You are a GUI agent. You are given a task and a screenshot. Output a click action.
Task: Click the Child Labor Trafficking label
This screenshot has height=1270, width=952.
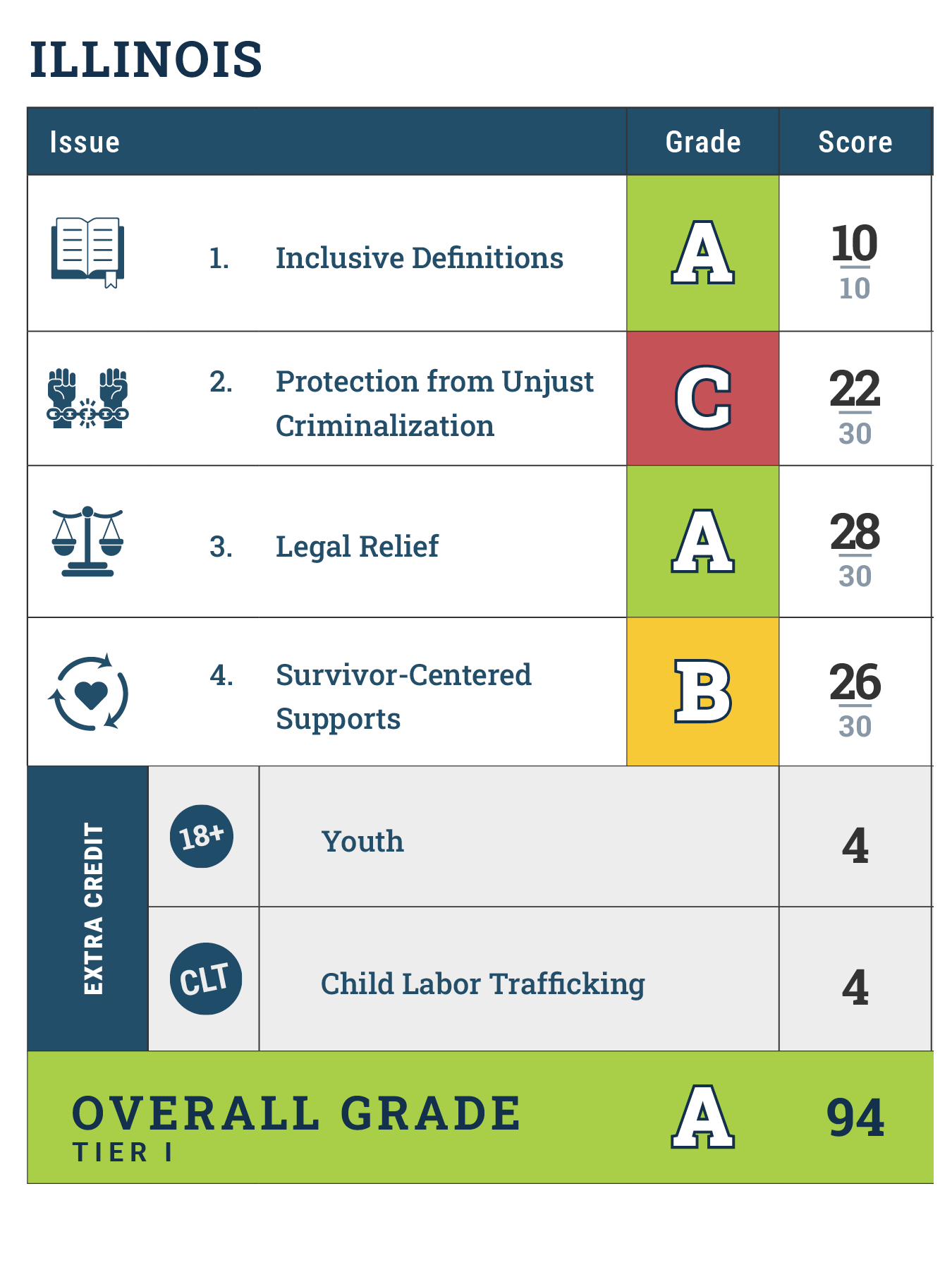(x=482, y=984)
